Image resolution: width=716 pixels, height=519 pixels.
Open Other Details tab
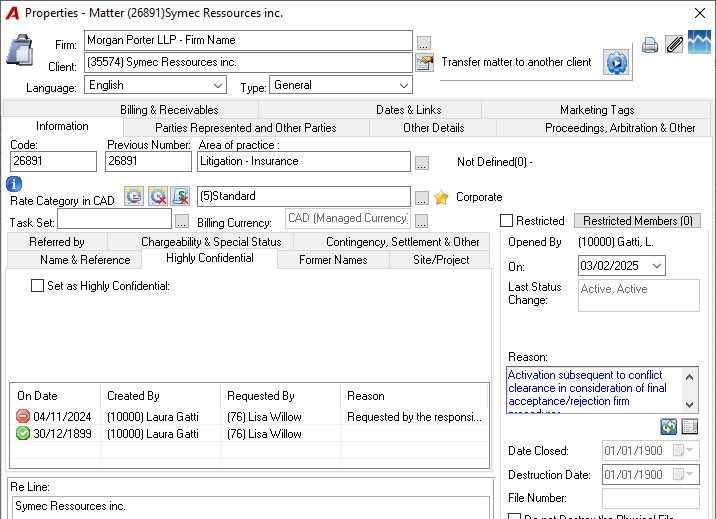pos(433,128)
